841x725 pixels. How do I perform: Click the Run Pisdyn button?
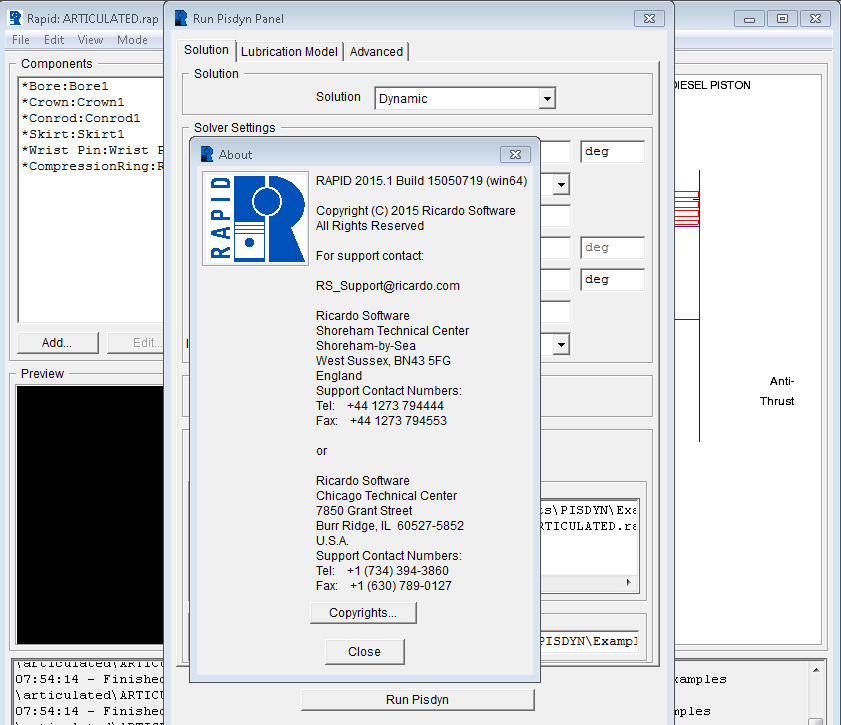[x=417, y=700]
